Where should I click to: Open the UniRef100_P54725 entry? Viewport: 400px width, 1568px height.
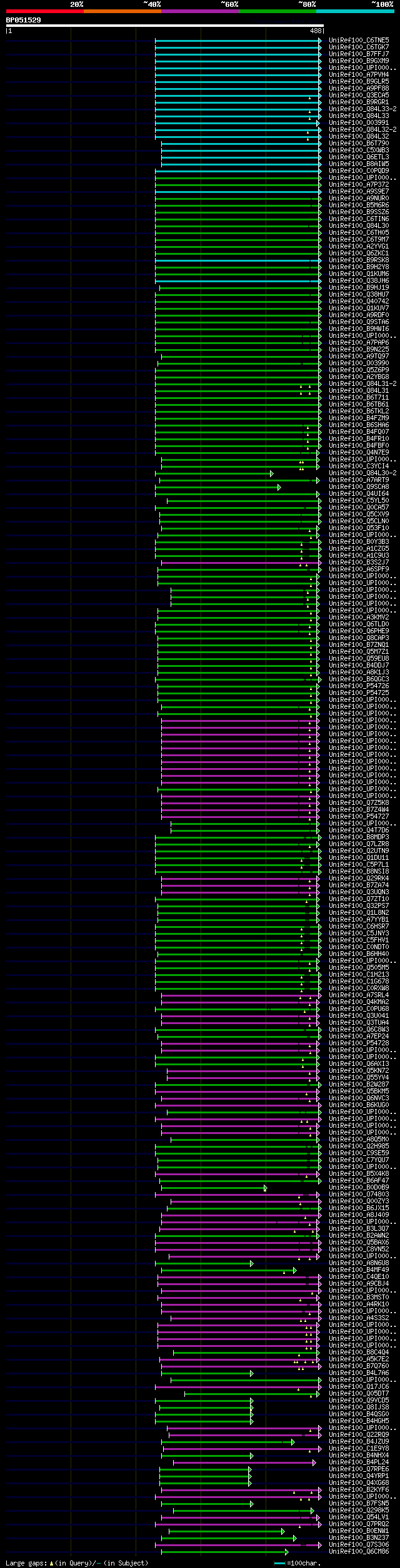(359, 693)
